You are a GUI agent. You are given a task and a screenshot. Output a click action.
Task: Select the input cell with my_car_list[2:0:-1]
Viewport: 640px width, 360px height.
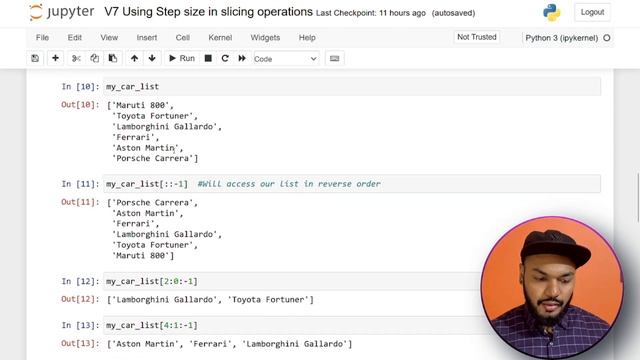[292, 281]
